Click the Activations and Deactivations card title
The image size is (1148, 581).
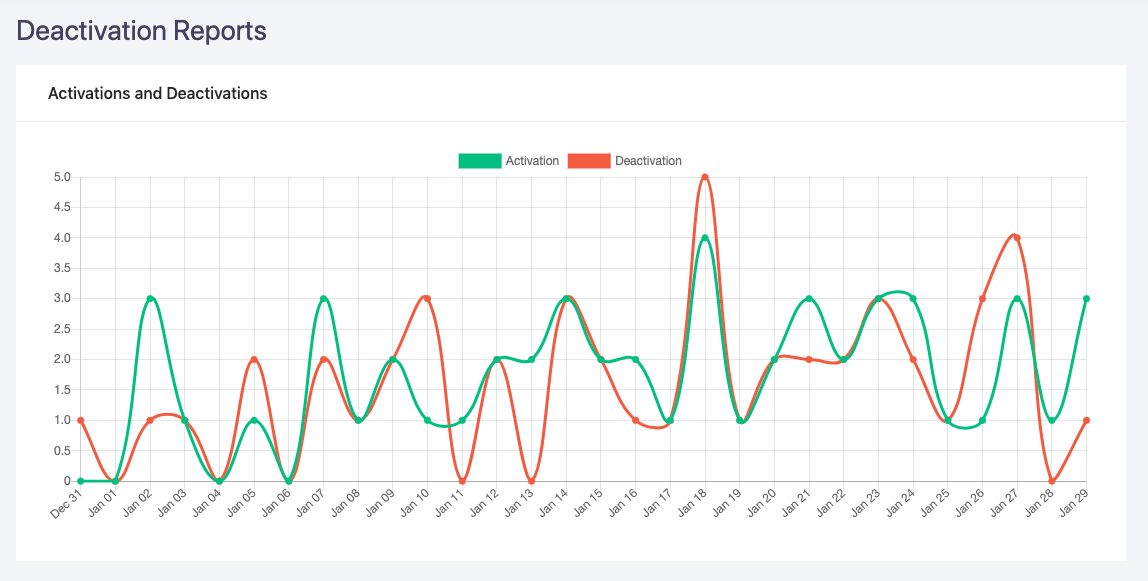(158, 93)
